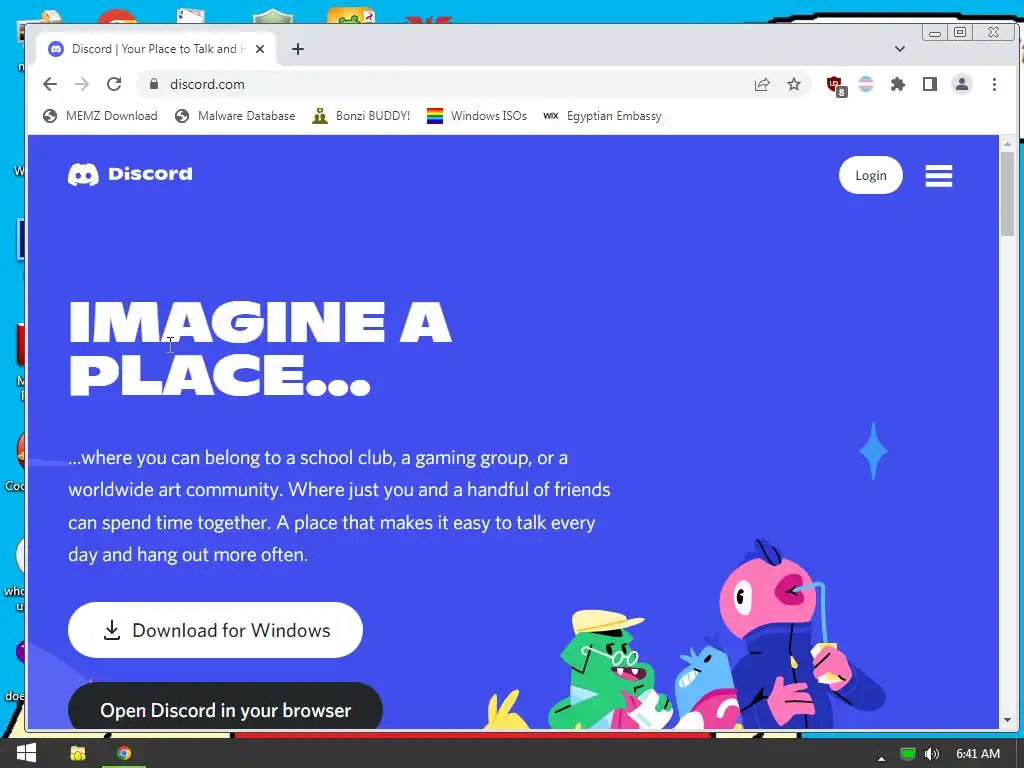The width and height of the screenshot is (1024, 768).
Task: Open the MEMZ Download bookmark
Action: 100,116
